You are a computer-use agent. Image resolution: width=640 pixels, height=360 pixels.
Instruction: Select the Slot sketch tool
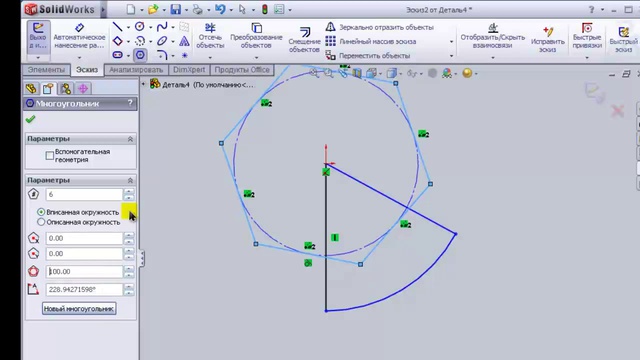[118, 55]
